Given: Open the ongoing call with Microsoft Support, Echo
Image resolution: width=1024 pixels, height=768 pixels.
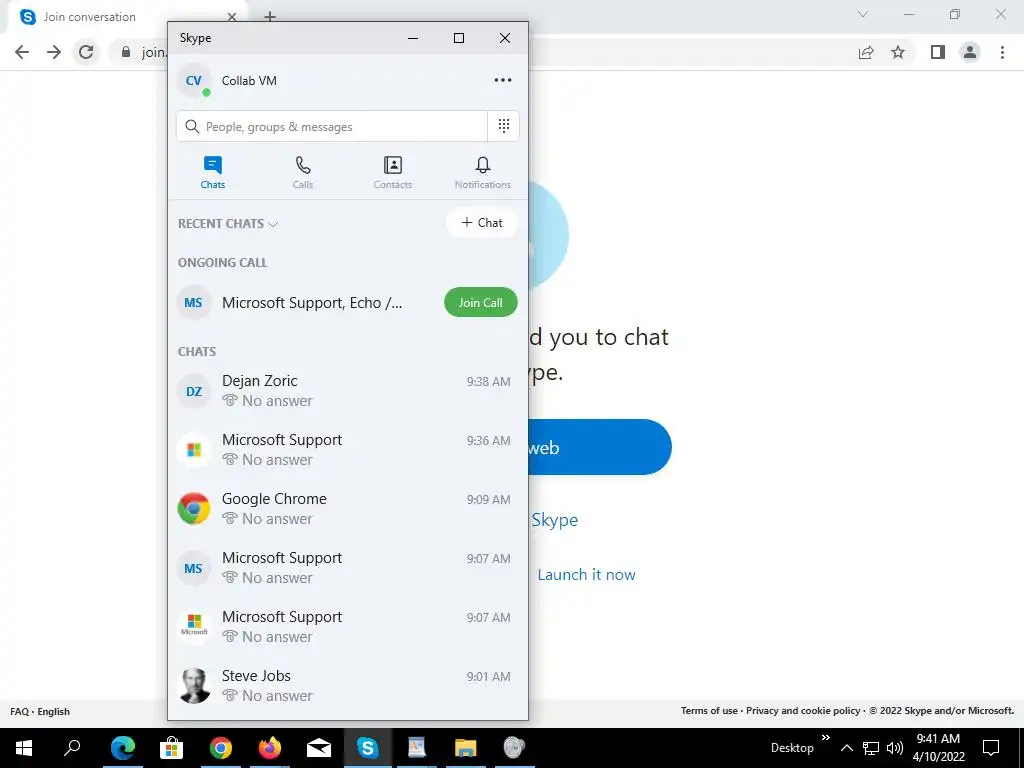Looking at the screenshot, I should [347, 302].
